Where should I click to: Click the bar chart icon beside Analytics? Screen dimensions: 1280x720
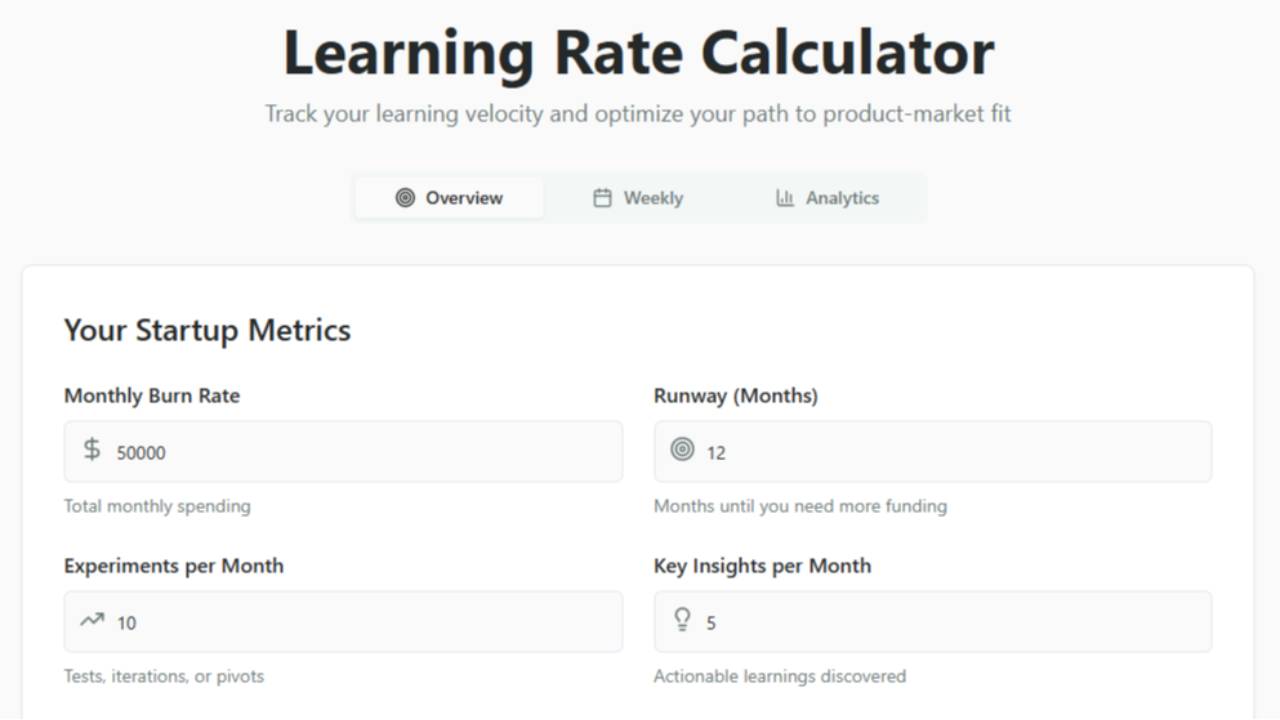click(x=785, y=198)
